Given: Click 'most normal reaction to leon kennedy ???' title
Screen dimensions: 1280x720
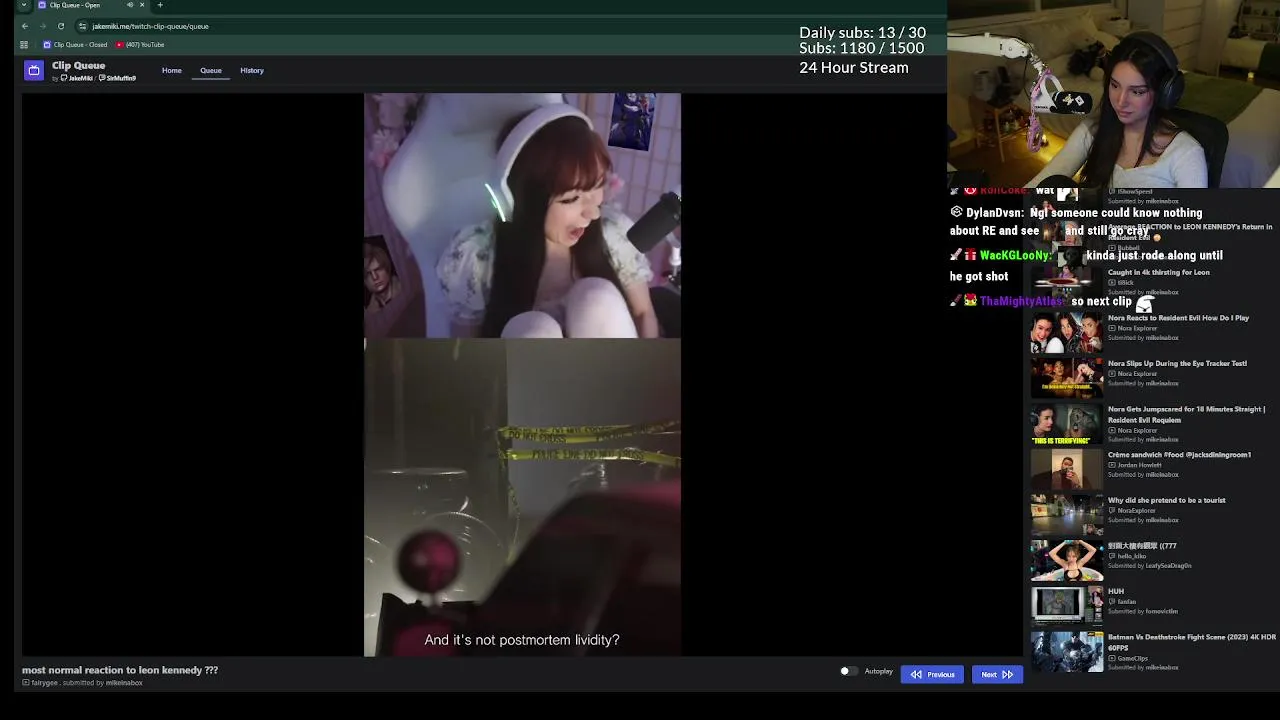Looking at the screenshot, I should (120, 670).
